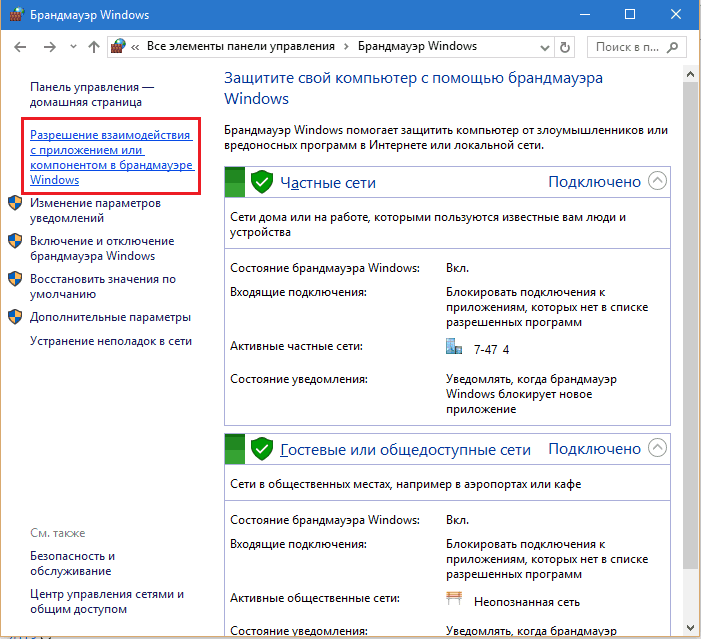Click the text Неопознанная сеть
The image size is (701, 639).
pyautogui.click(x=527, y=602)
